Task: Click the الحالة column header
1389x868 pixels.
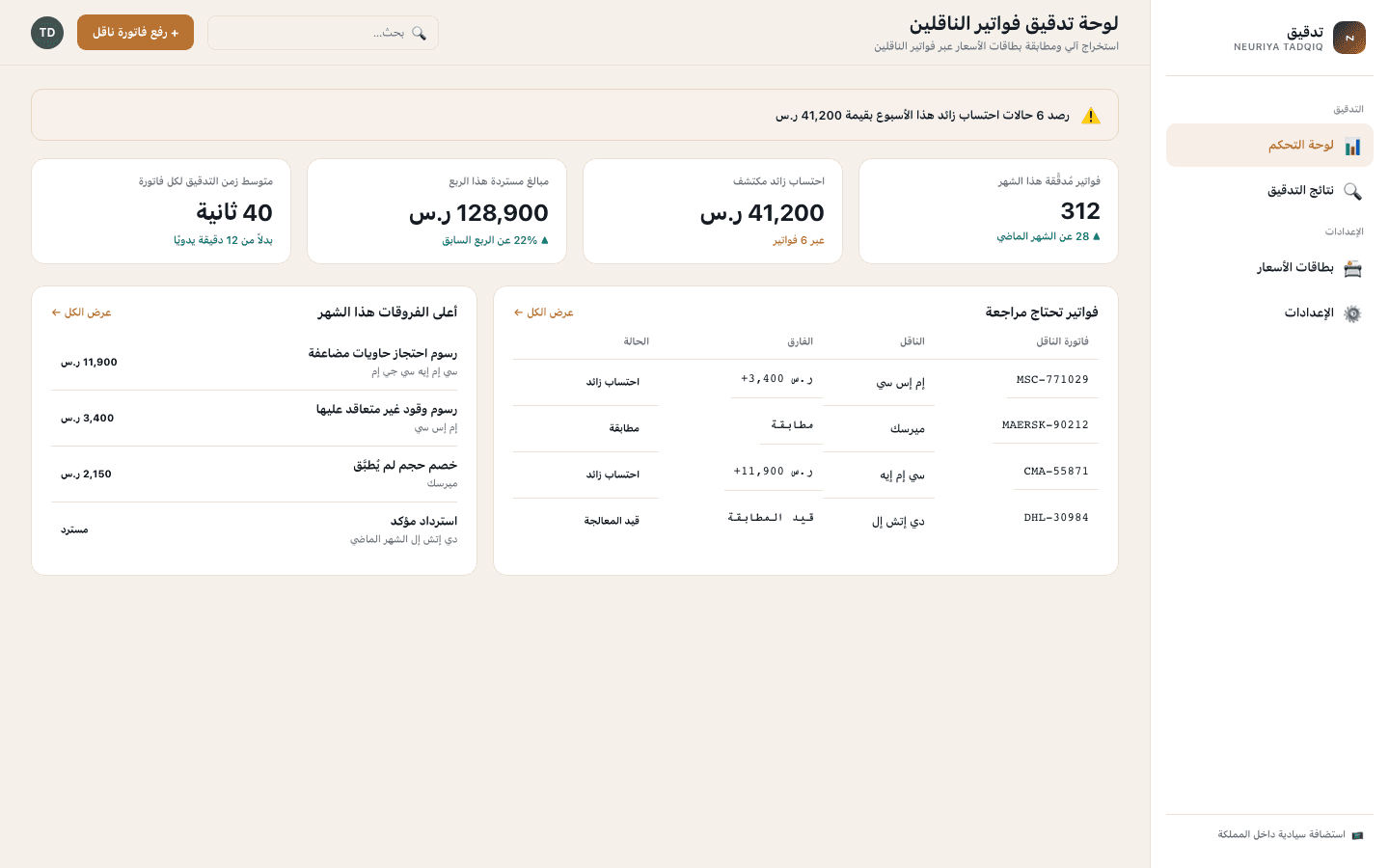Action: [x=636, y=341]
